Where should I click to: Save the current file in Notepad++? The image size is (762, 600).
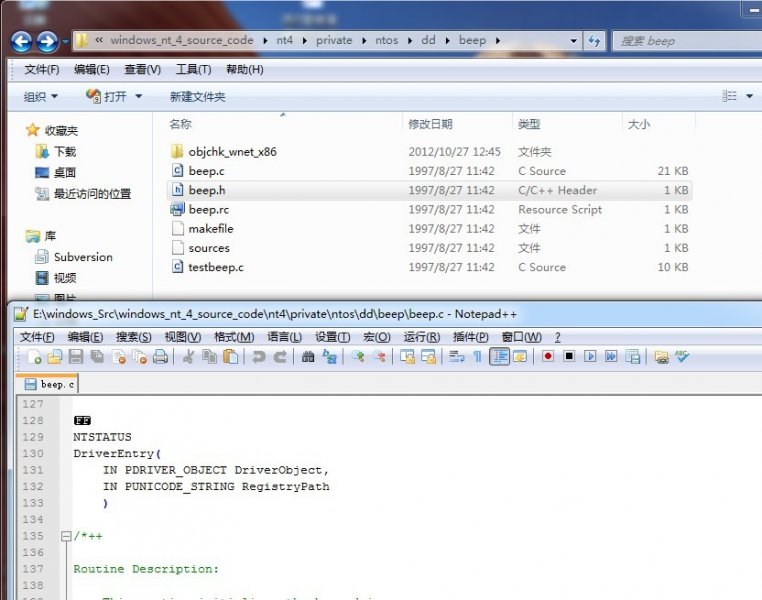click(76, 357)
